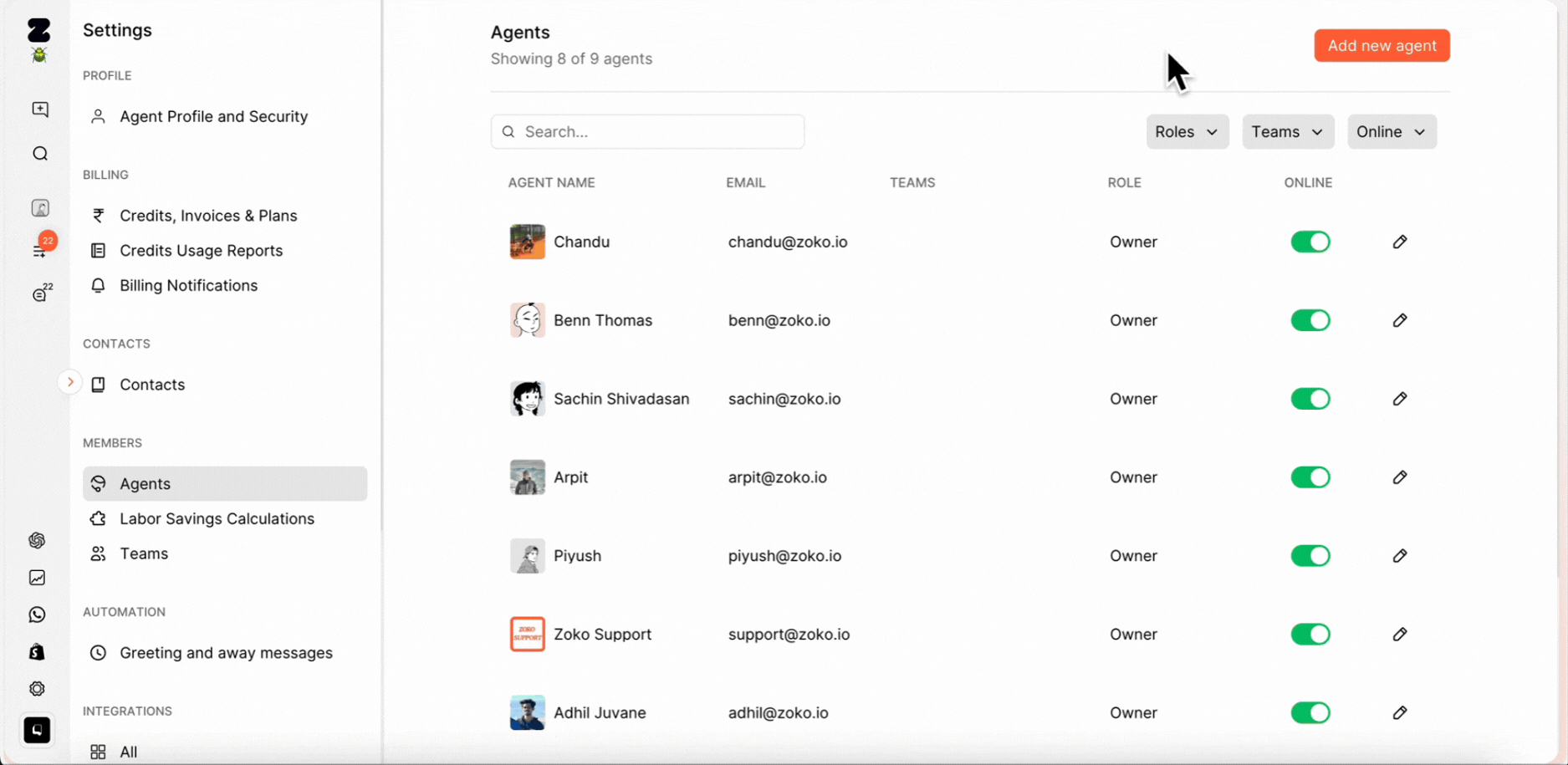Open the Teams filter dropdown
The width and height of the screenshot is (1568, 765).
pos(1288,132)
